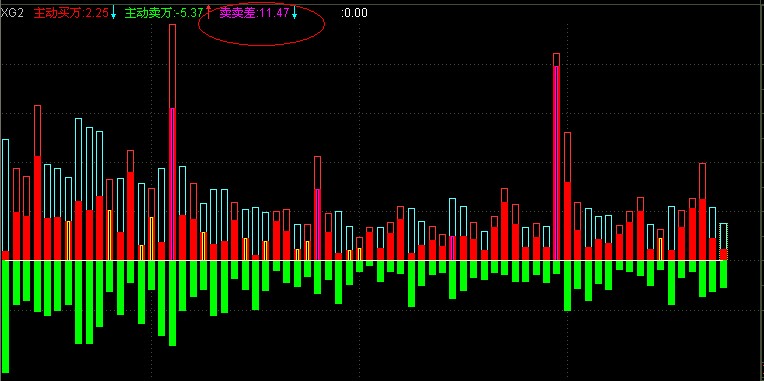Click the red up arrow after -5.37
The image size is (764, 381).
pyautogui.click(x=209, y=12)
